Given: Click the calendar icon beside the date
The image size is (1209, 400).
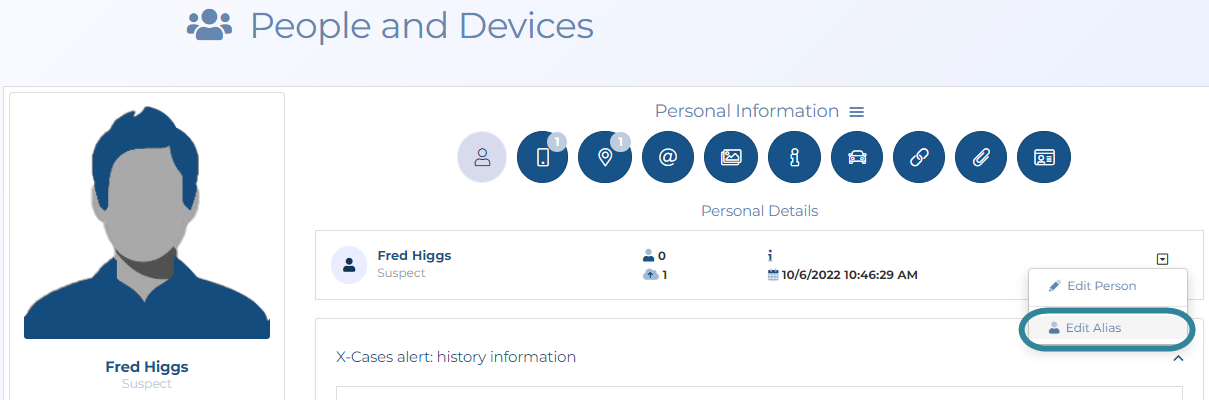Looking at the screenshot, I should click(x=773, y=275).
